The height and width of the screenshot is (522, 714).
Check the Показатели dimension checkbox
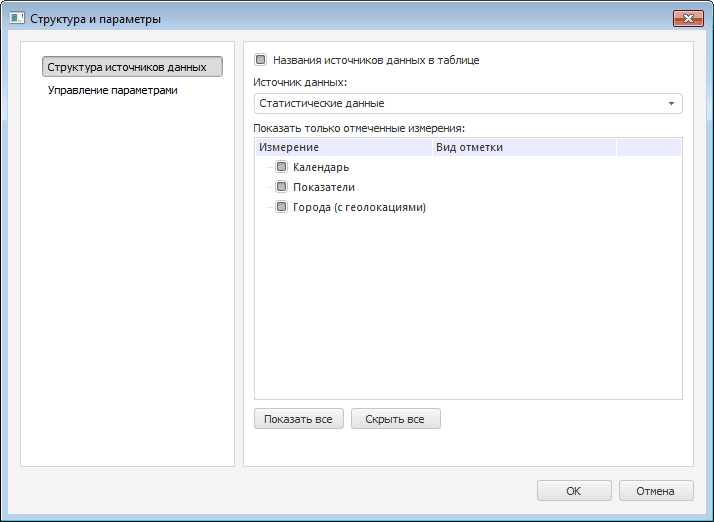(x=282, y=187)
